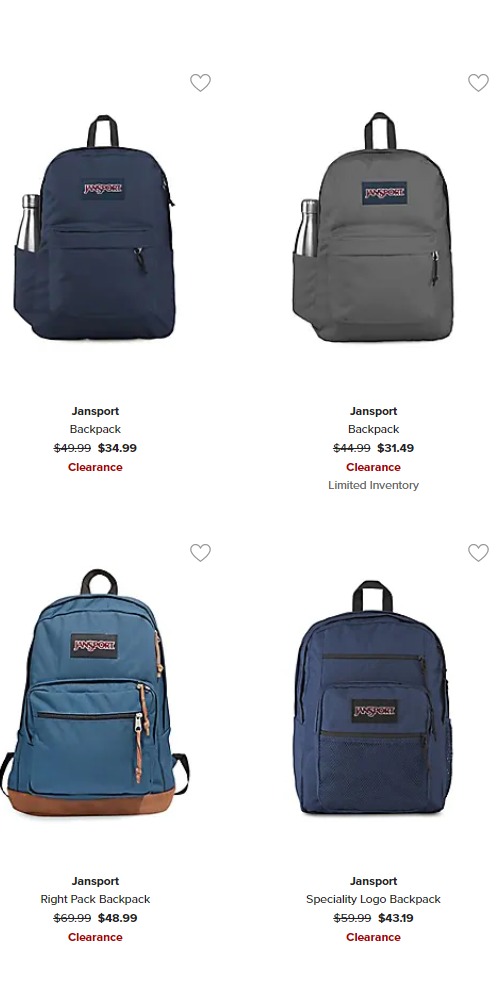499x987 pixels.
Task: Open the navy blue backpack product image
Action: (x=94, y=228)
